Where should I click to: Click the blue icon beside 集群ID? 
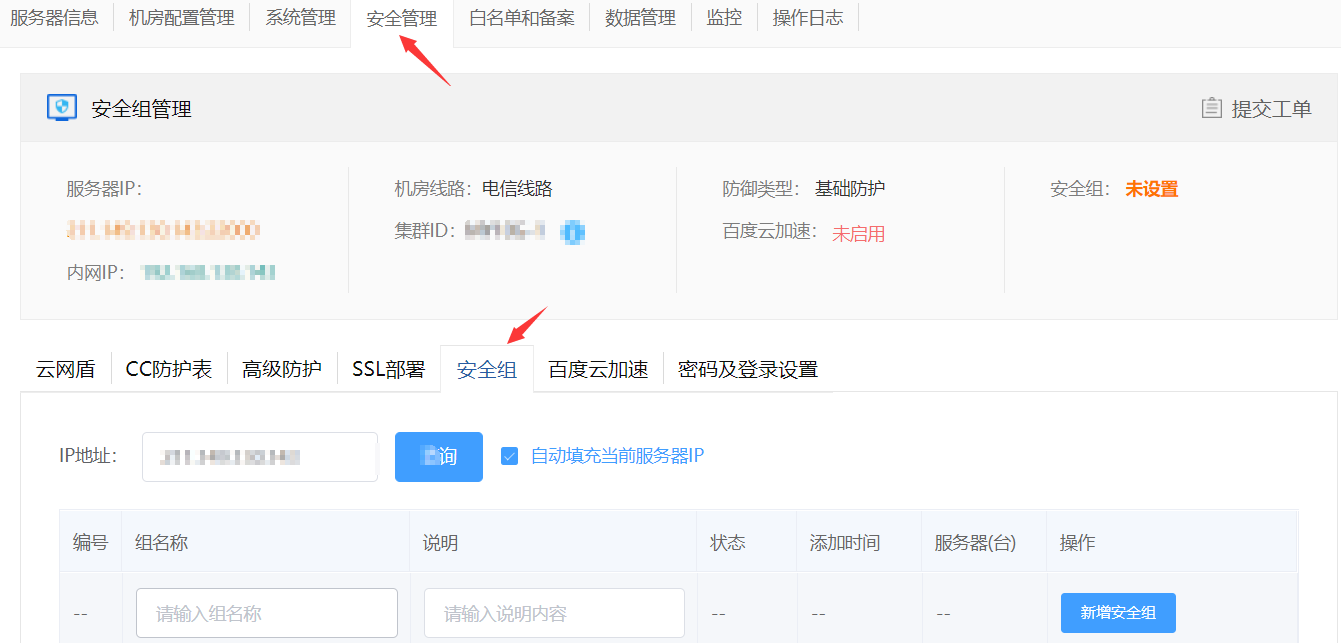573,232
